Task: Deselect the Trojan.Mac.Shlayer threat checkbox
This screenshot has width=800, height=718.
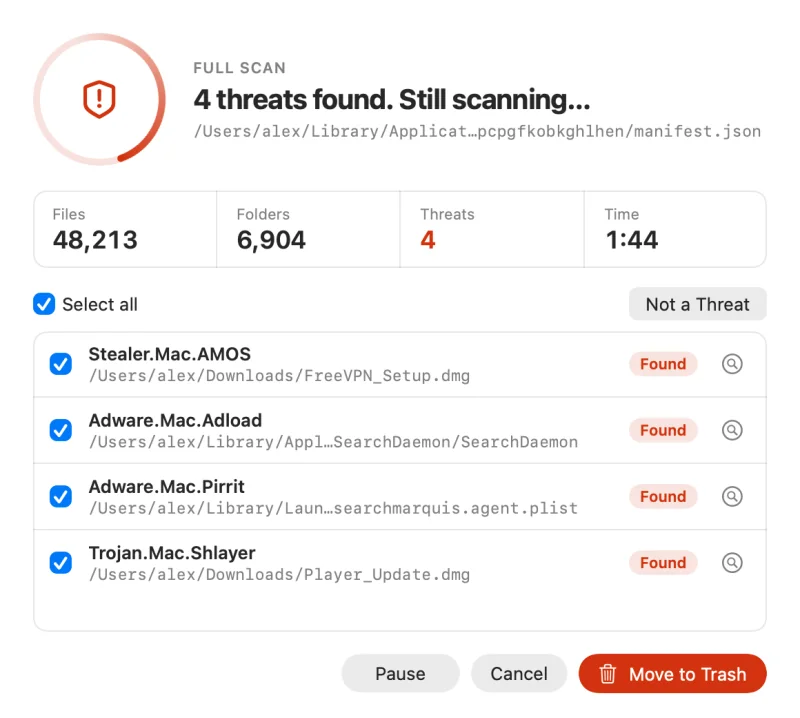Action: (x=61, y=563)
